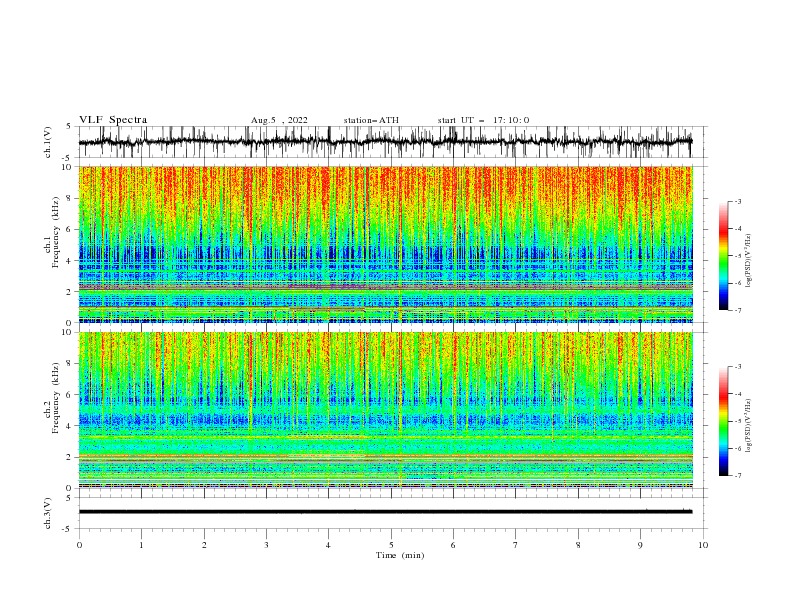Click the "5" minute tick label on time axis

coord(391,545)
